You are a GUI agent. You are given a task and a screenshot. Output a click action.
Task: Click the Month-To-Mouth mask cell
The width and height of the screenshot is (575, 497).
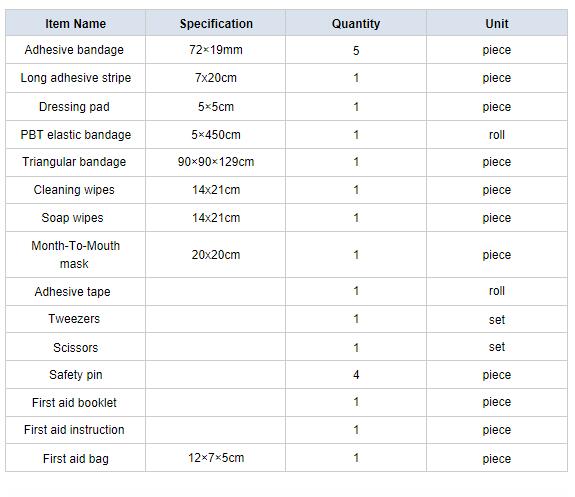tap(76, 255)
